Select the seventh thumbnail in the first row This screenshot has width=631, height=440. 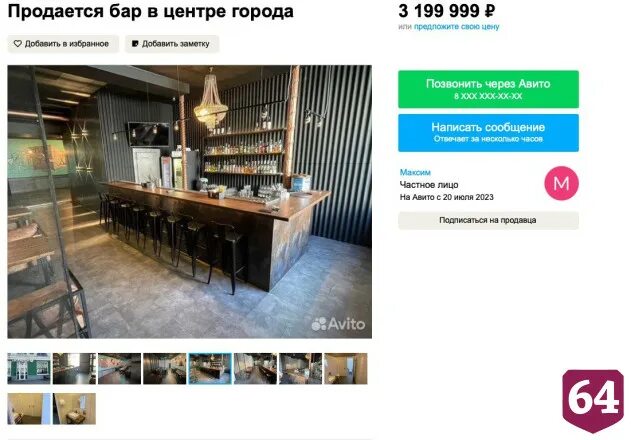click(x=301, y=368)
